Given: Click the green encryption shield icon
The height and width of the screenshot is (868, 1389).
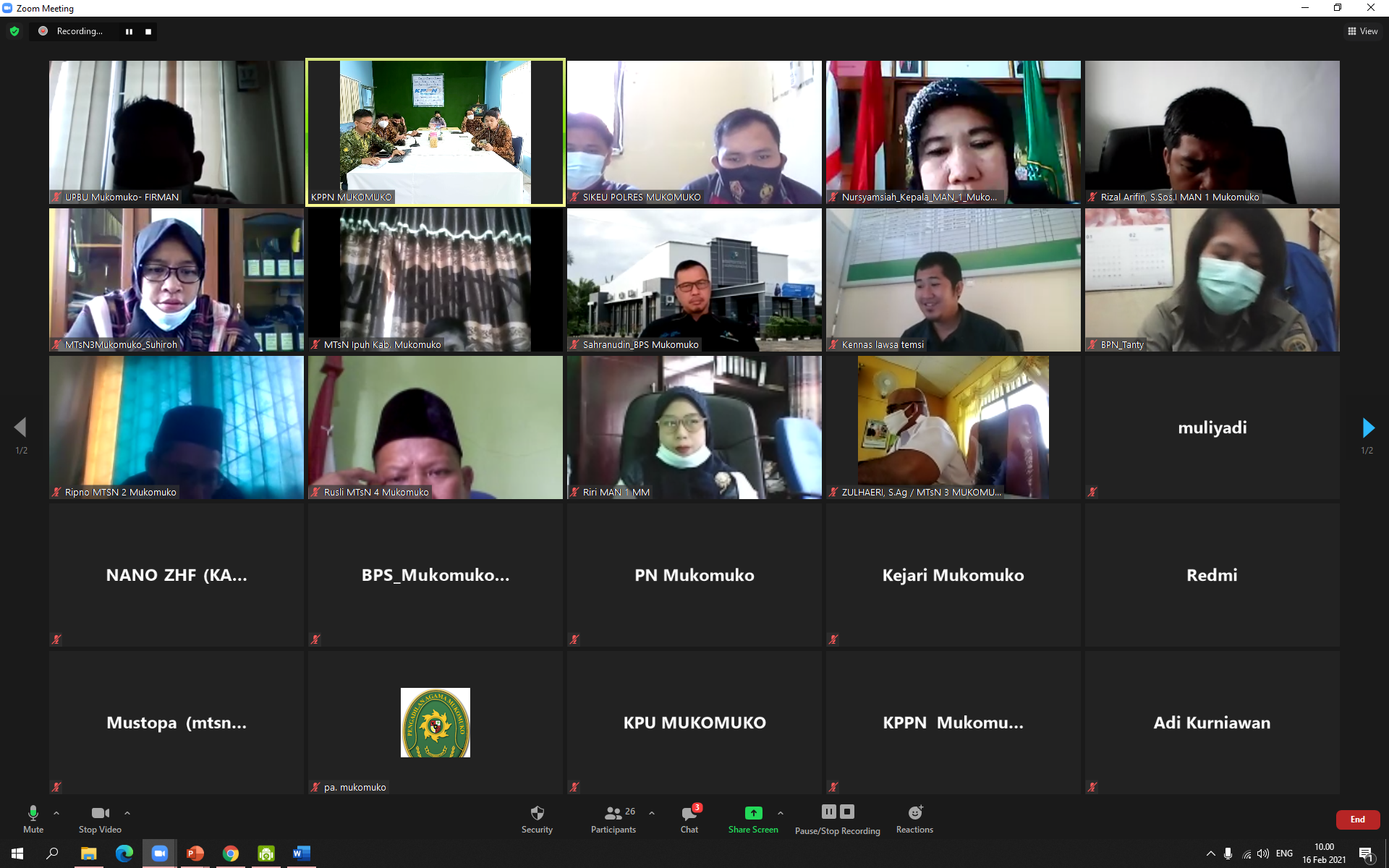Looking at the screenshot, I should [14, 31].
